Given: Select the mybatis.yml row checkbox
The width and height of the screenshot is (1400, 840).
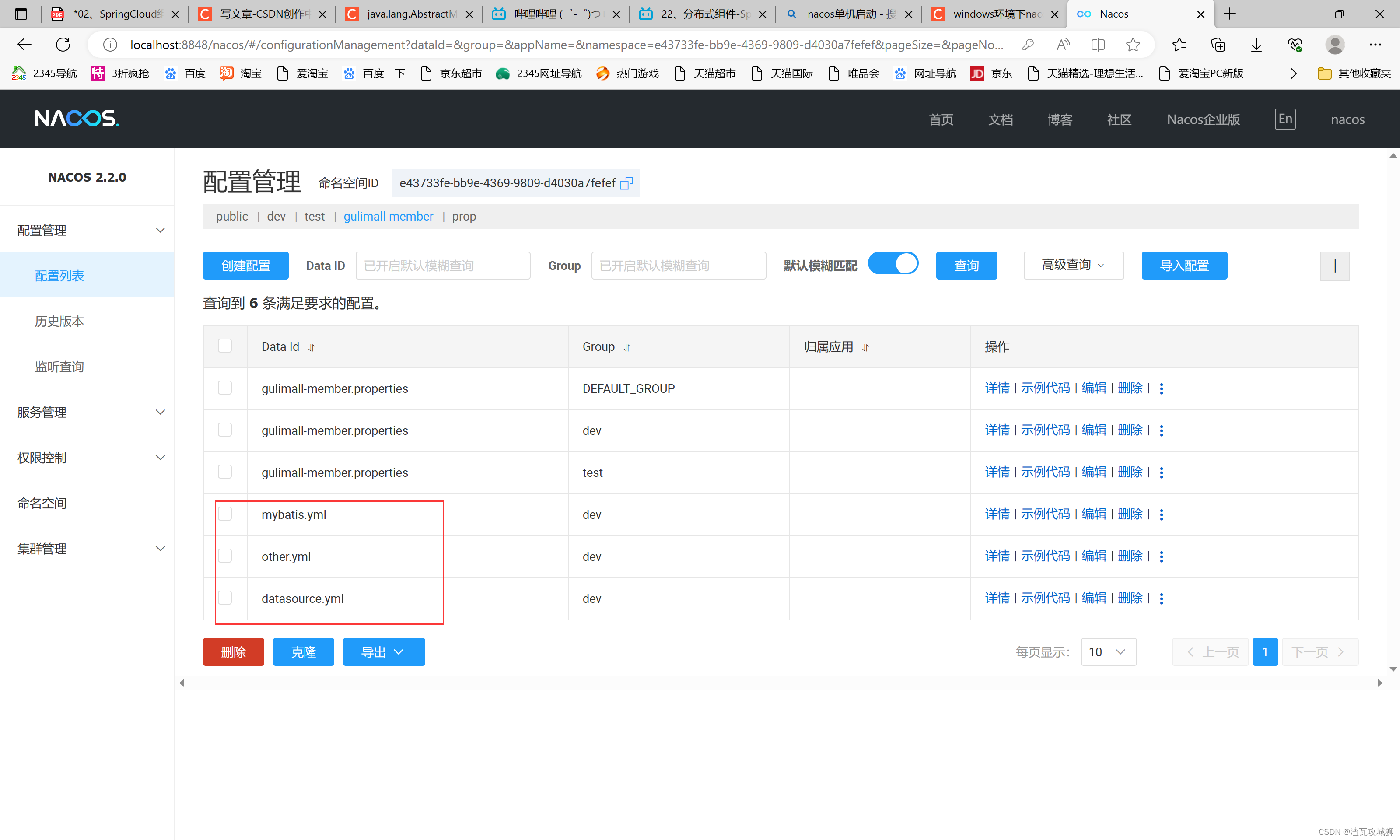Looking at the screenshot, I should click(225, 514).
